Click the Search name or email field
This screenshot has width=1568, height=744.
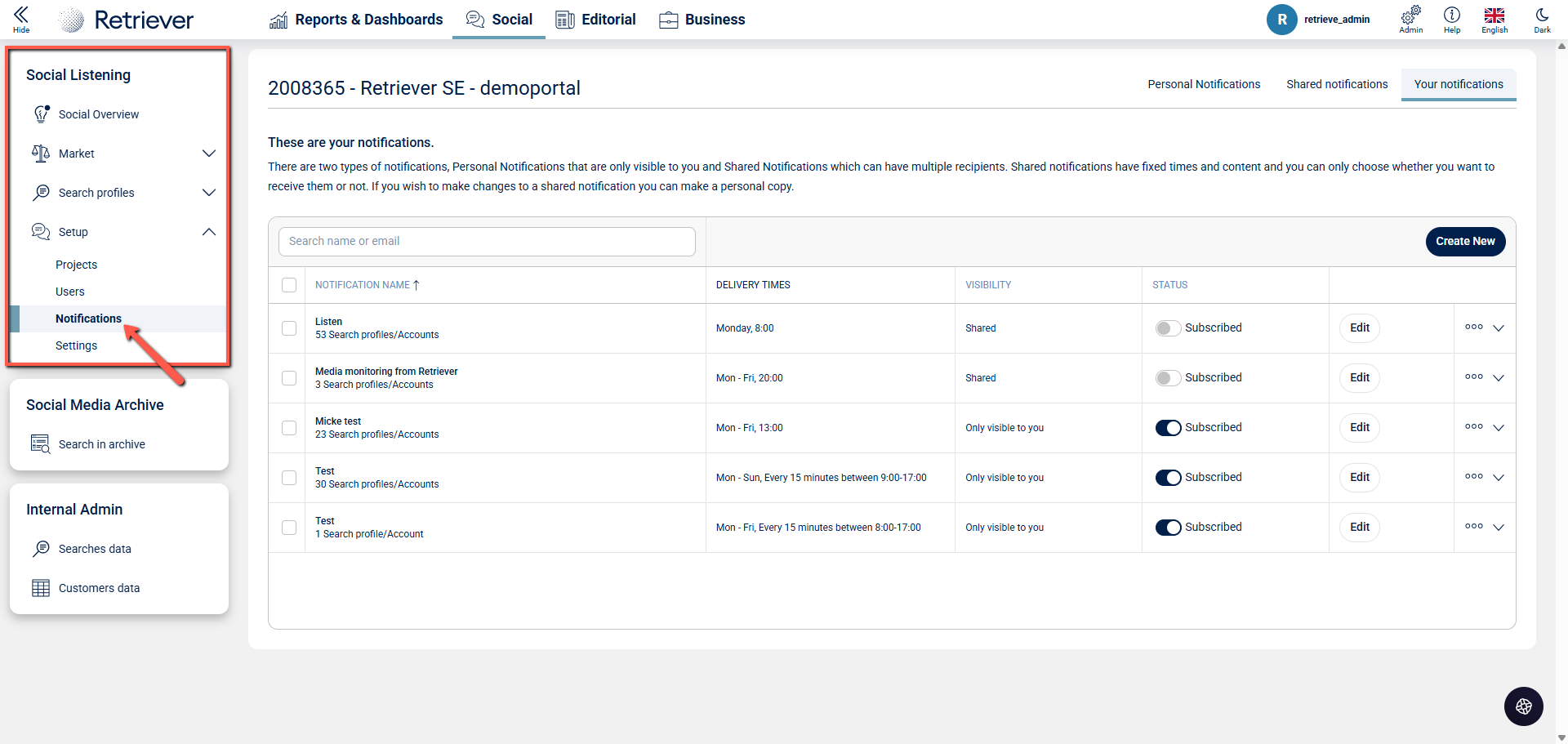click(x=487, y=242)
